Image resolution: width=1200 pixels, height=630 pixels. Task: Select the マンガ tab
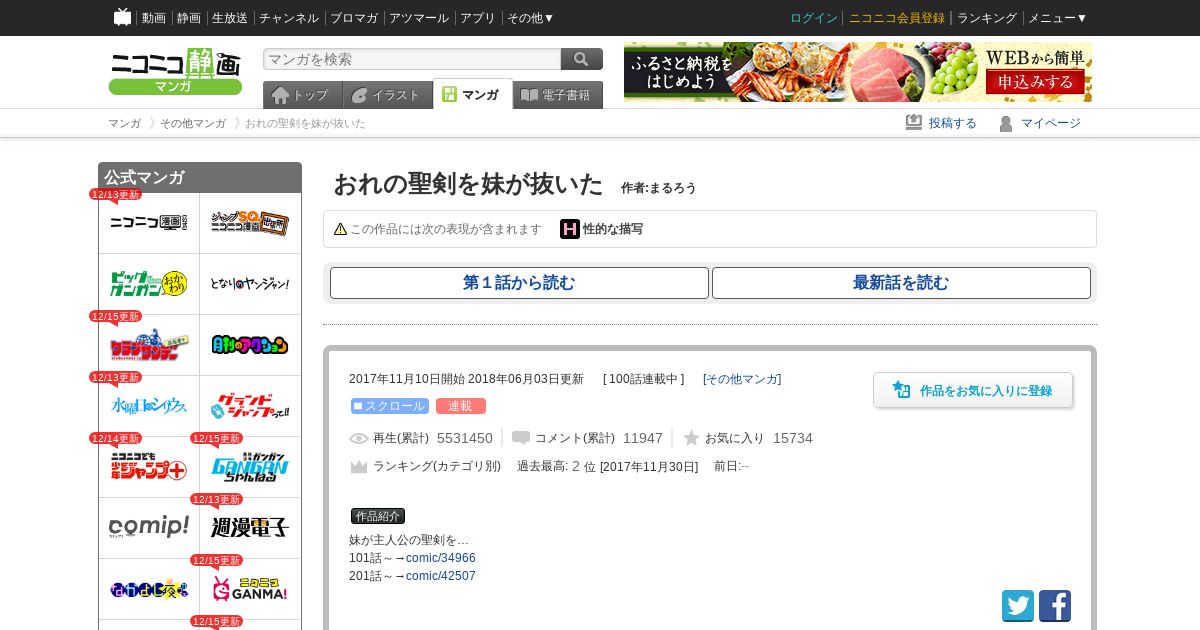472,94
